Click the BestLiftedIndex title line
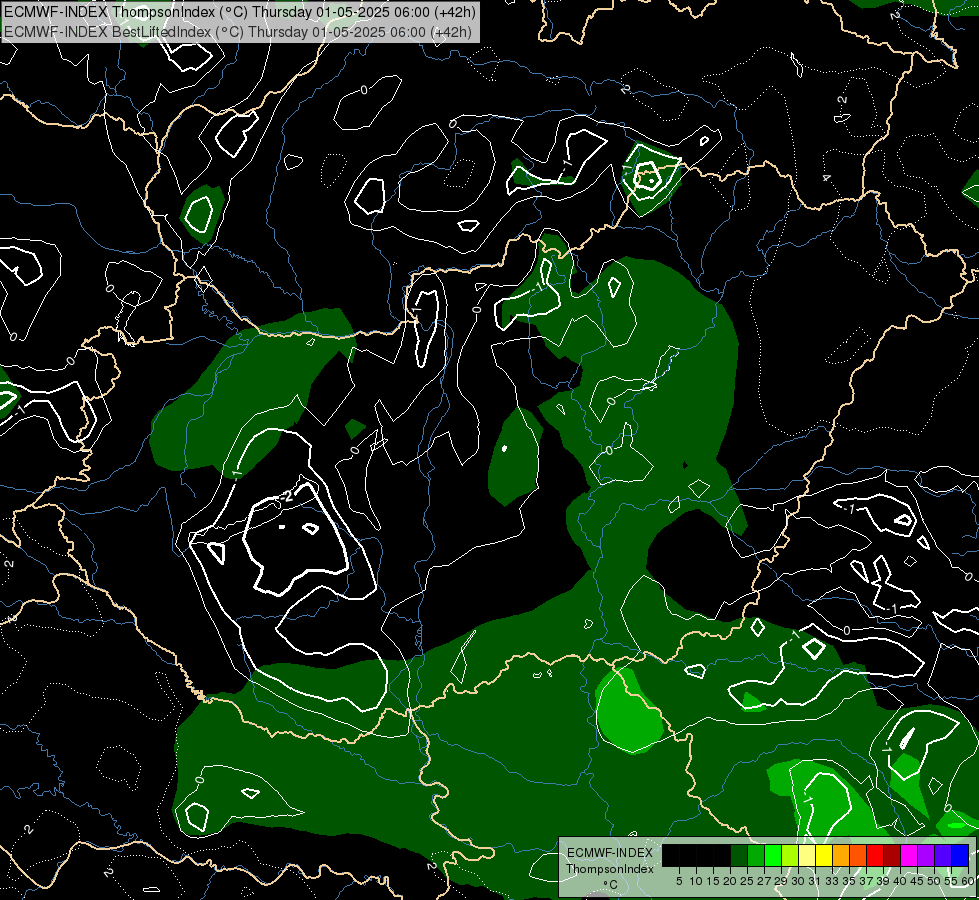 [x=238, y=32]
